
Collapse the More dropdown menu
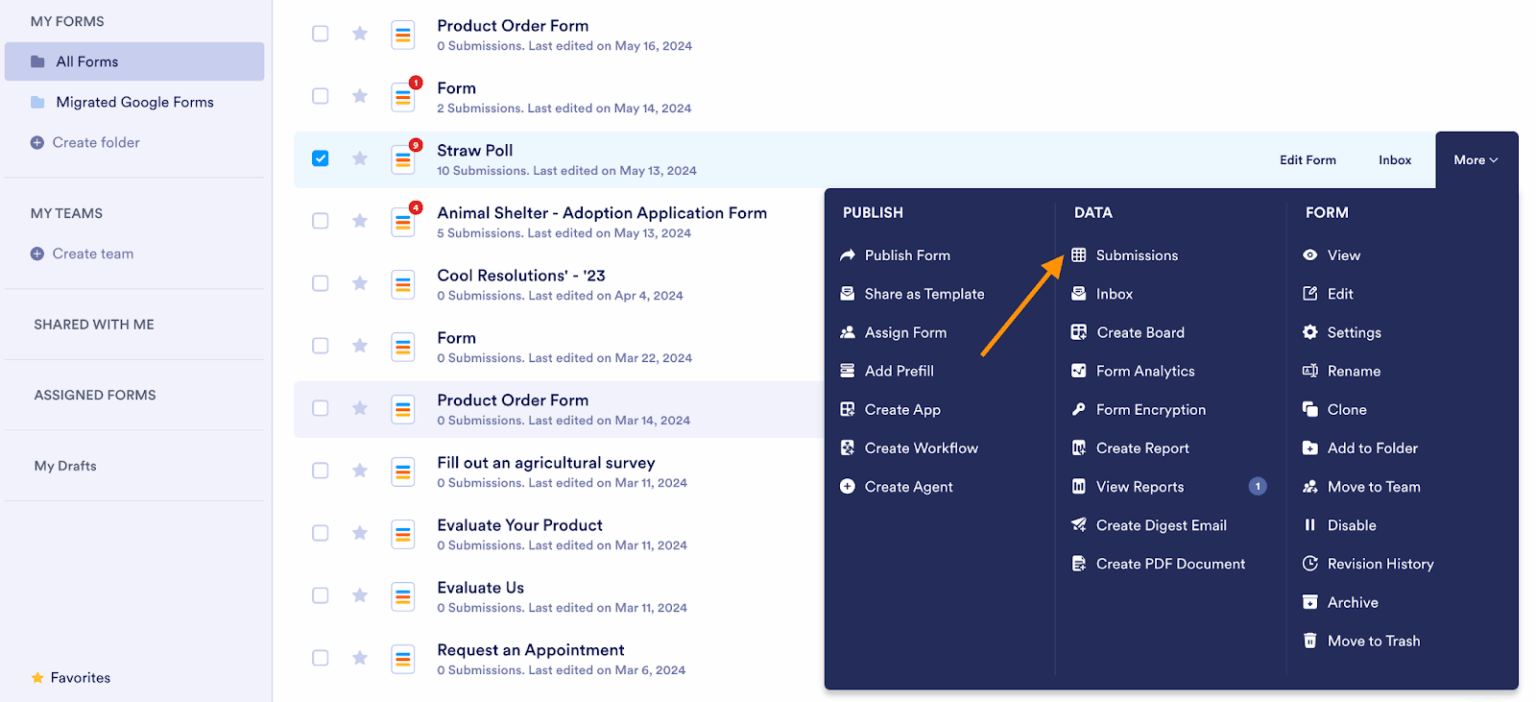point(1474,159)
